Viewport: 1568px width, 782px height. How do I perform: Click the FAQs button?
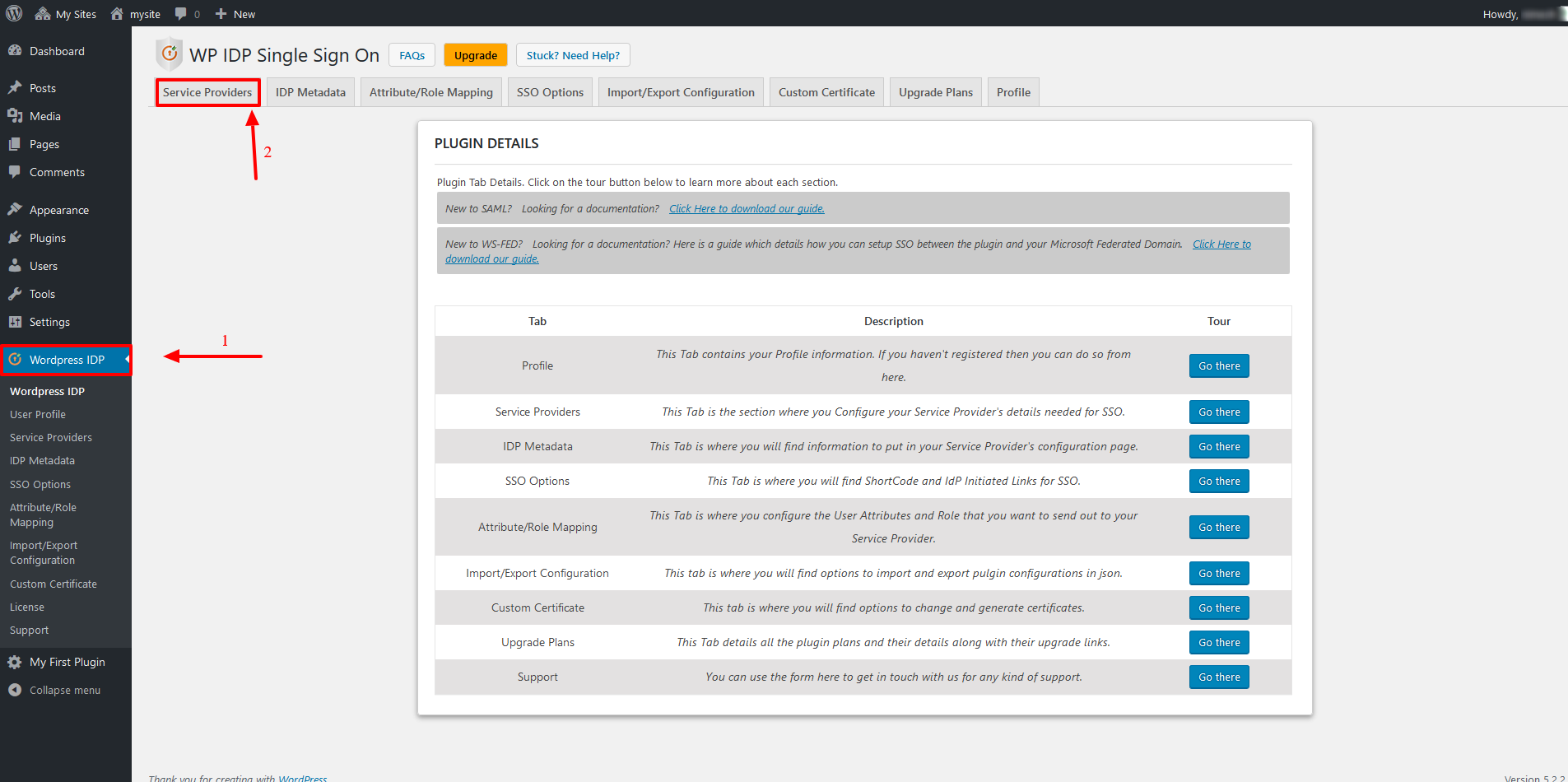coord(412,55)
